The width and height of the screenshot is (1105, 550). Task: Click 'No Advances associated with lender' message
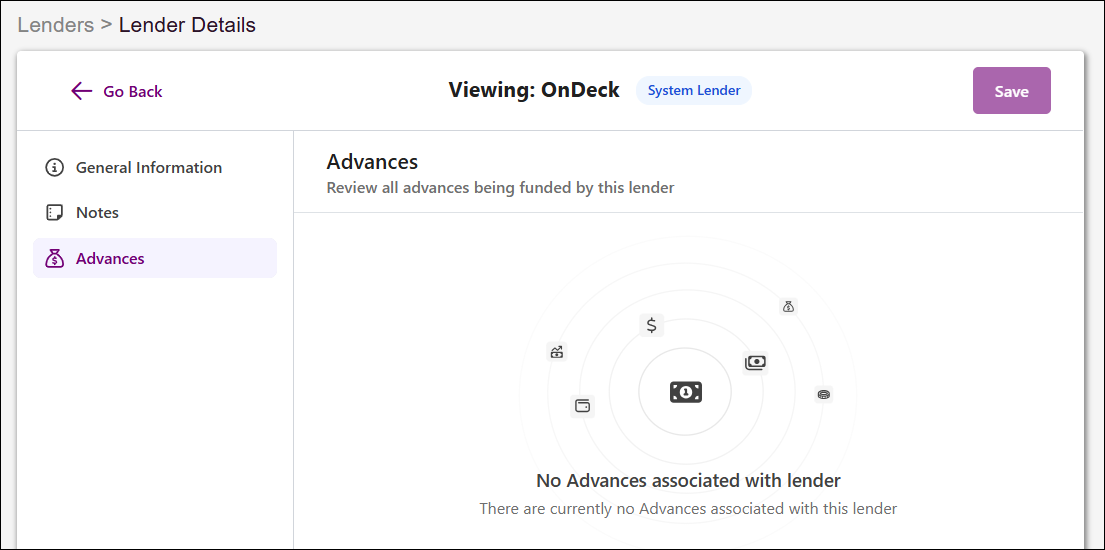coord(689,481)
